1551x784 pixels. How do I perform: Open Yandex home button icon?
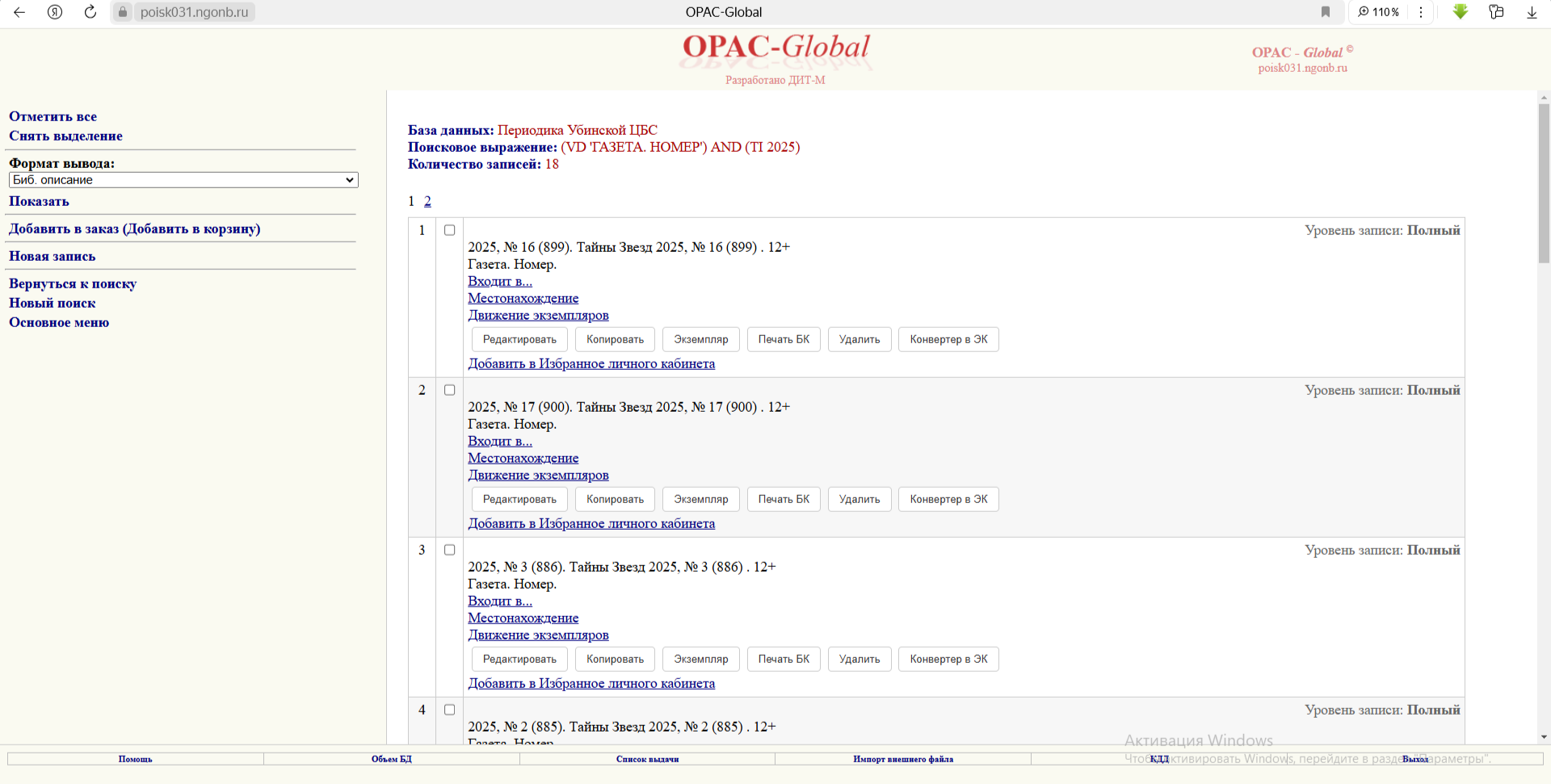(x=55, y=12)
